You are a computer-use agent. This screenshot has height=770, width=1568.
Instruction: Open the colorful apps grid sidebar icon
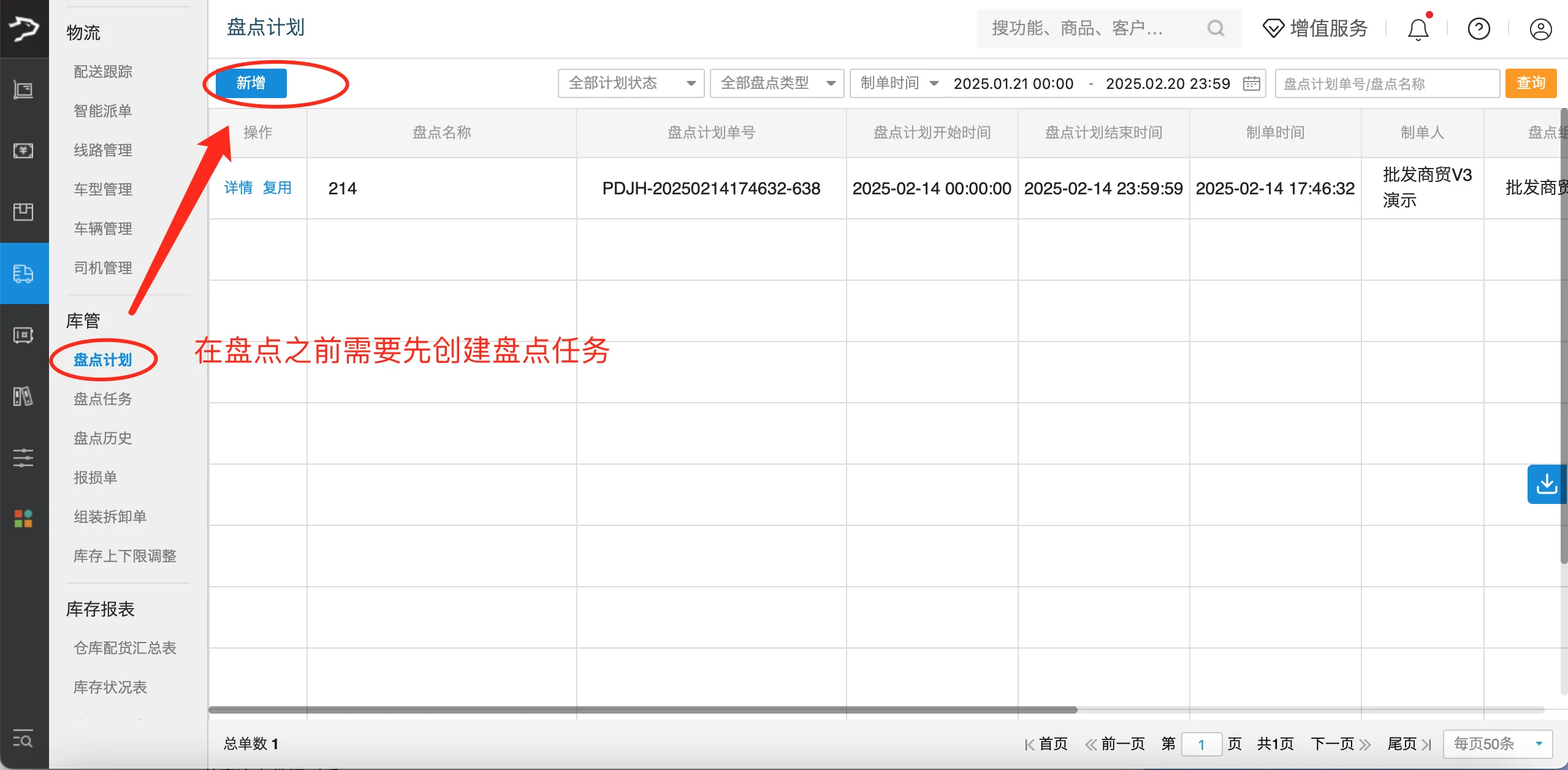pos(23,519)
